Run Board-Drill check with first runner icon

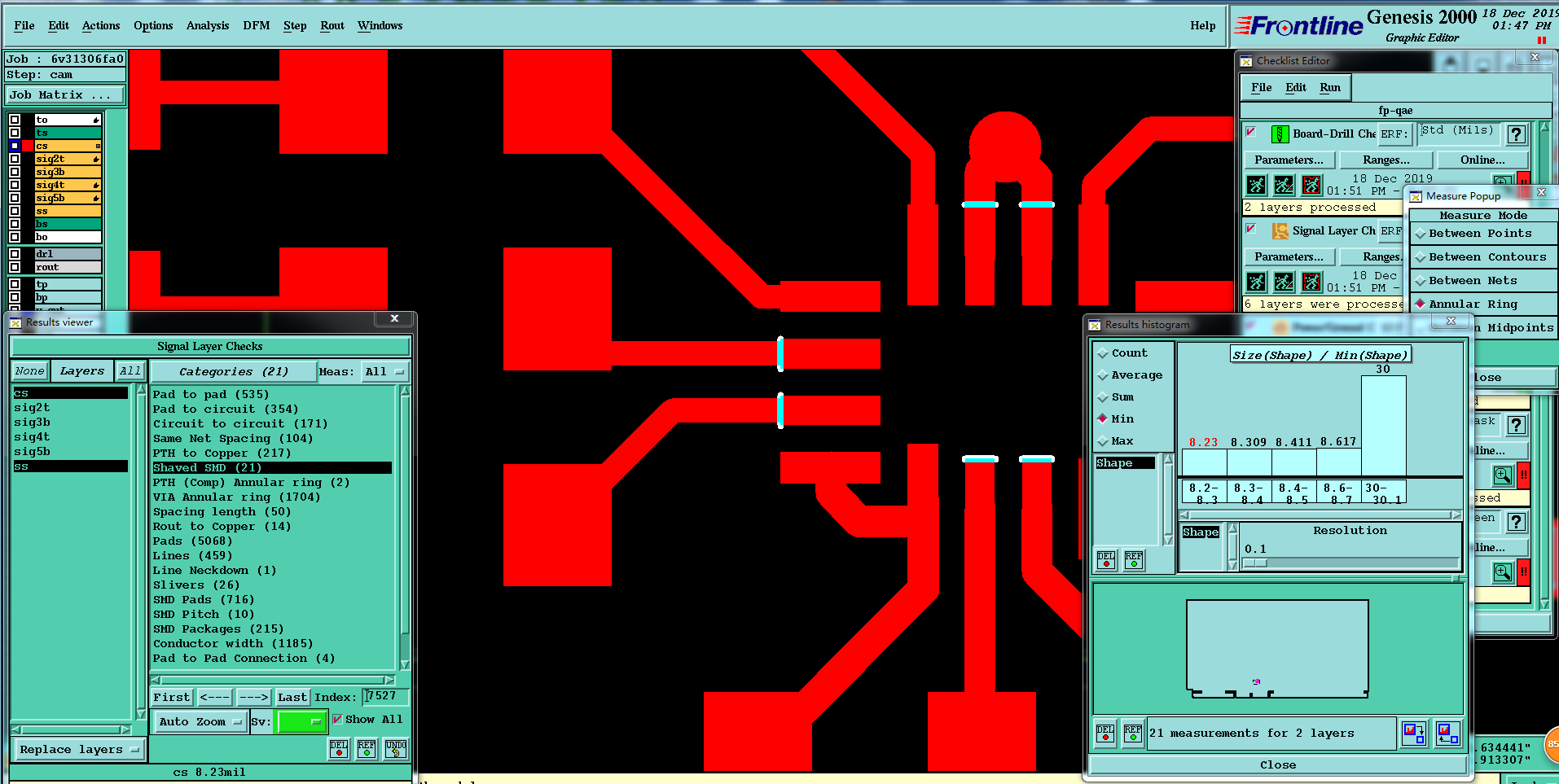pyautogui.click(x=1257, y=185)
